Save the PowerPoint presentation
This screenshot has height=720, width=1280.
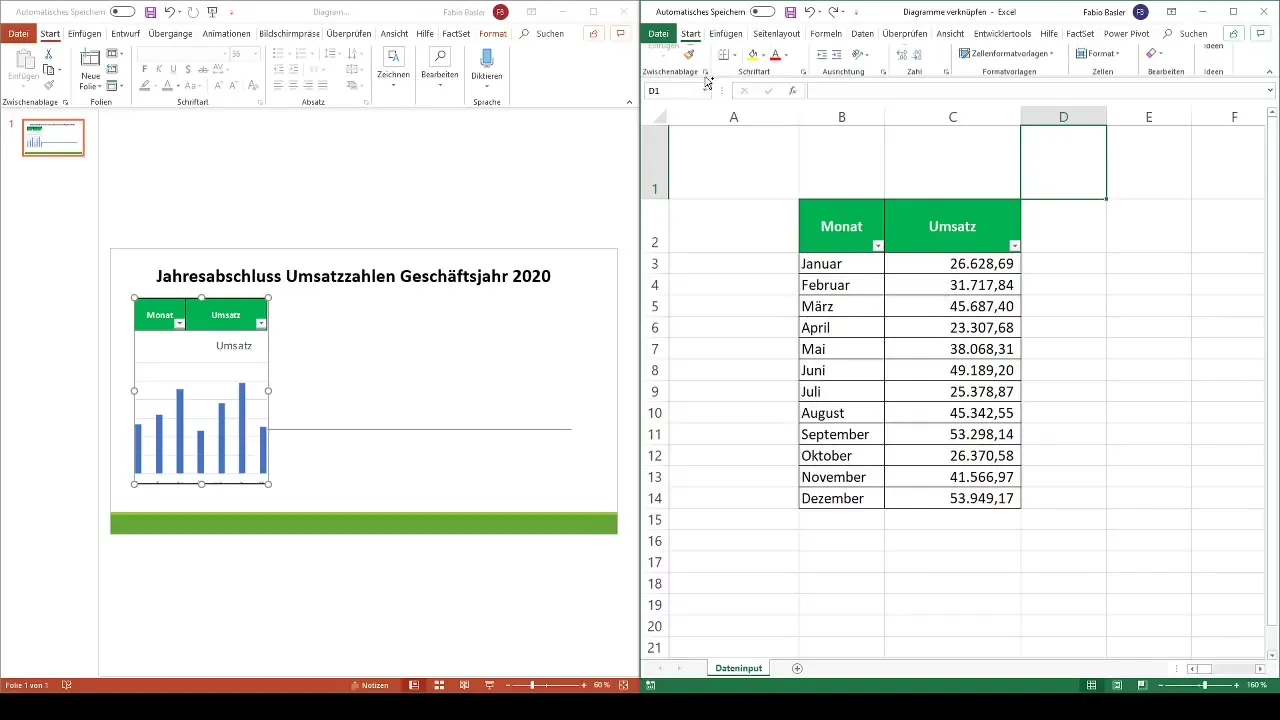(150, 12)
